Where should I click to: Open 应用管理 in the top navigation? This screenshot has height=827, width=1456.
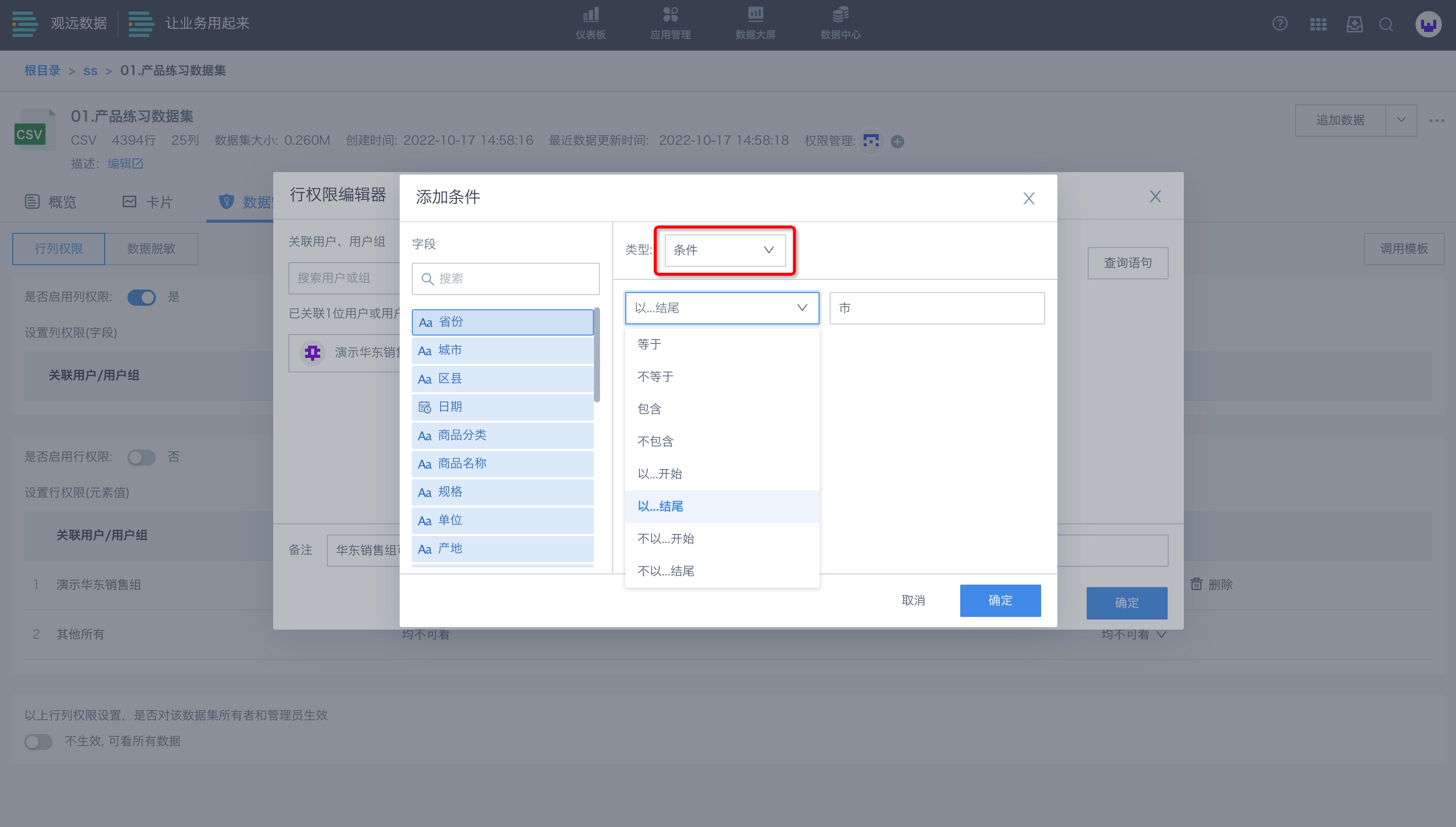coord(670,24)
